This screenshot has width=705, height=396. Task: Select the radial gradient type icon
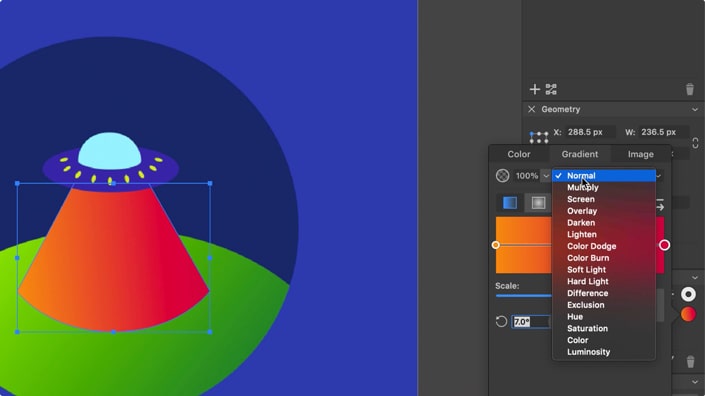(538, 203)
